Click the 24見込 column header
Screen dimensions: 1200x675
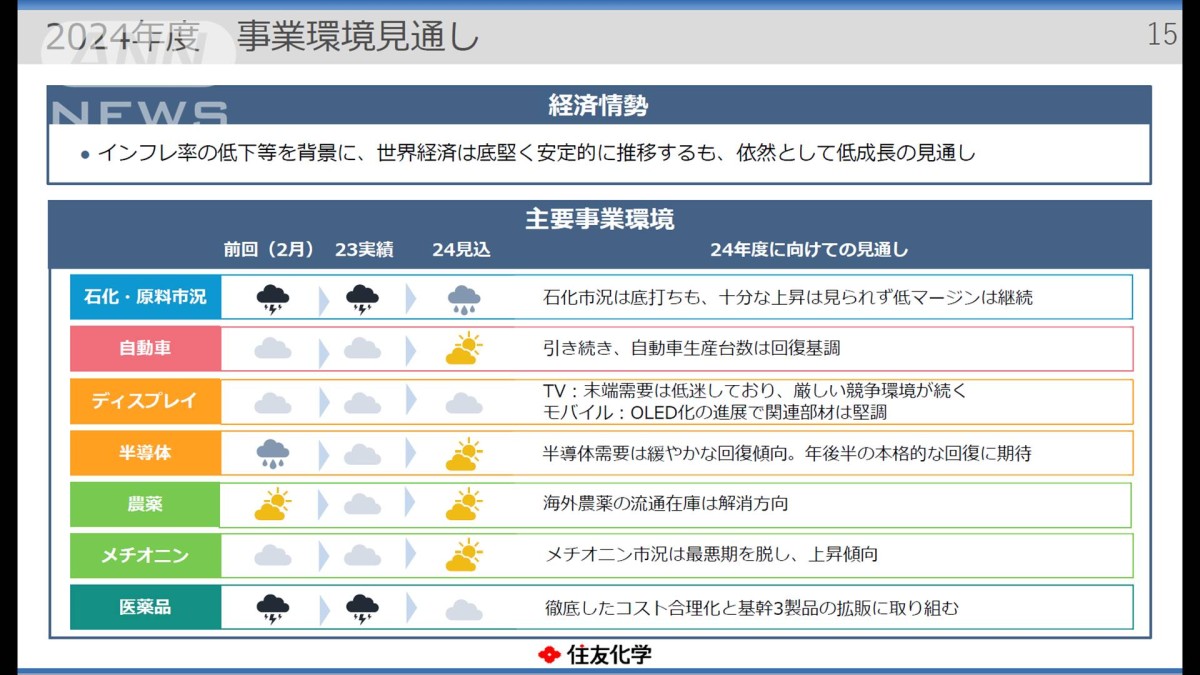pos(461,250)
